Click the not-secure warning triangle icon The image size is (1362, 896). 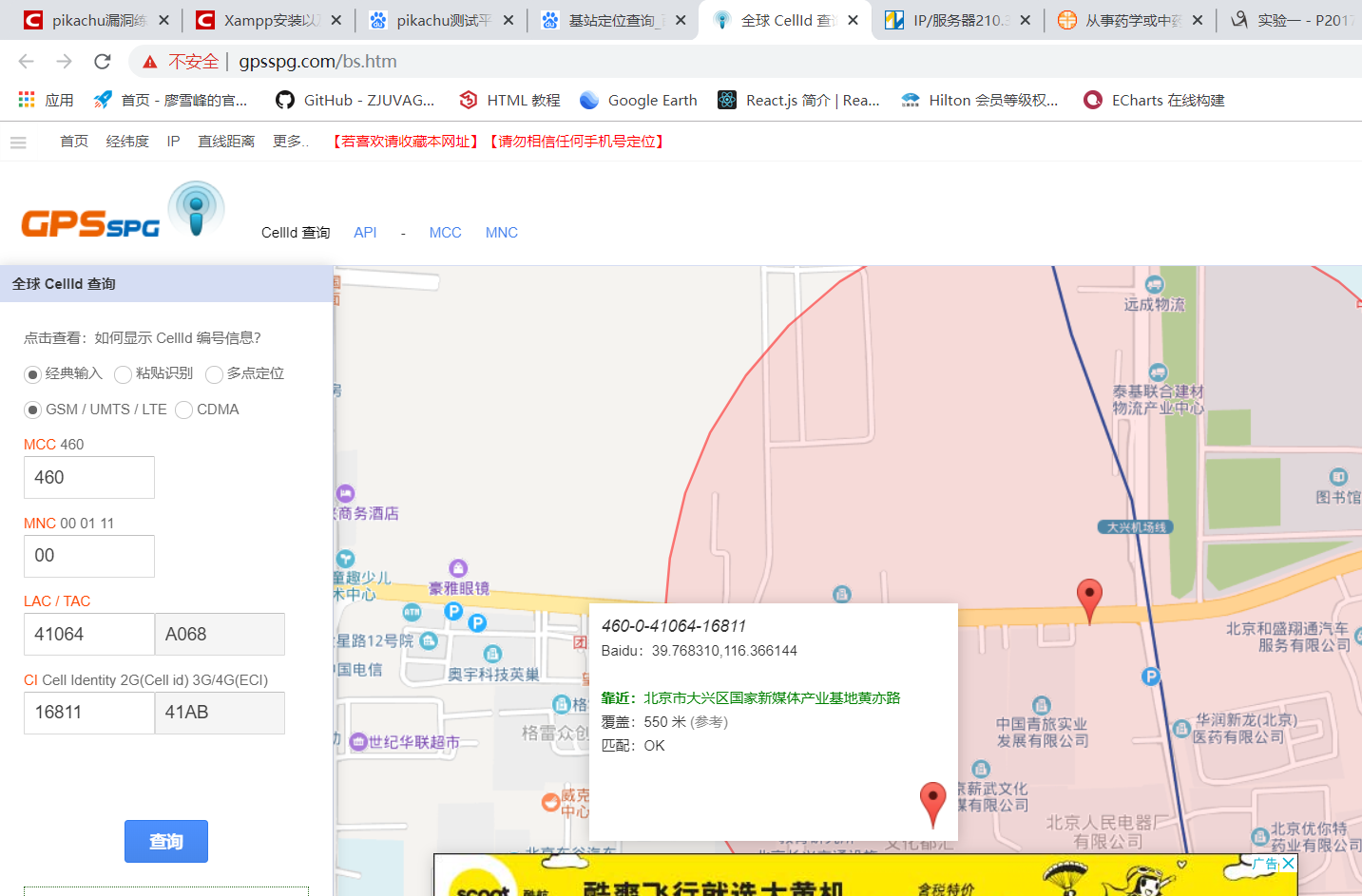point(149,62)
